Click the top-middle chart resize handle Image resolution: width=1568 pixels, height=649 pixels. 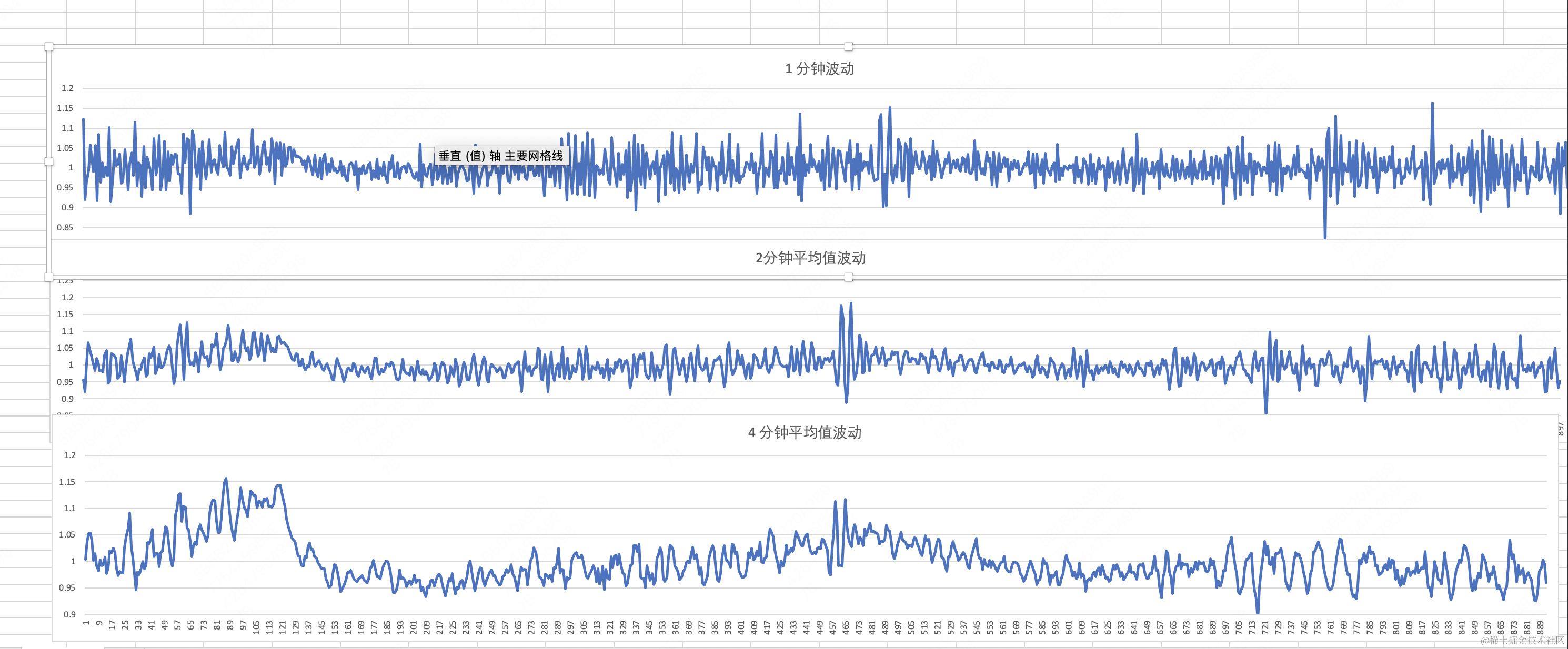click(x=849, y=47)
